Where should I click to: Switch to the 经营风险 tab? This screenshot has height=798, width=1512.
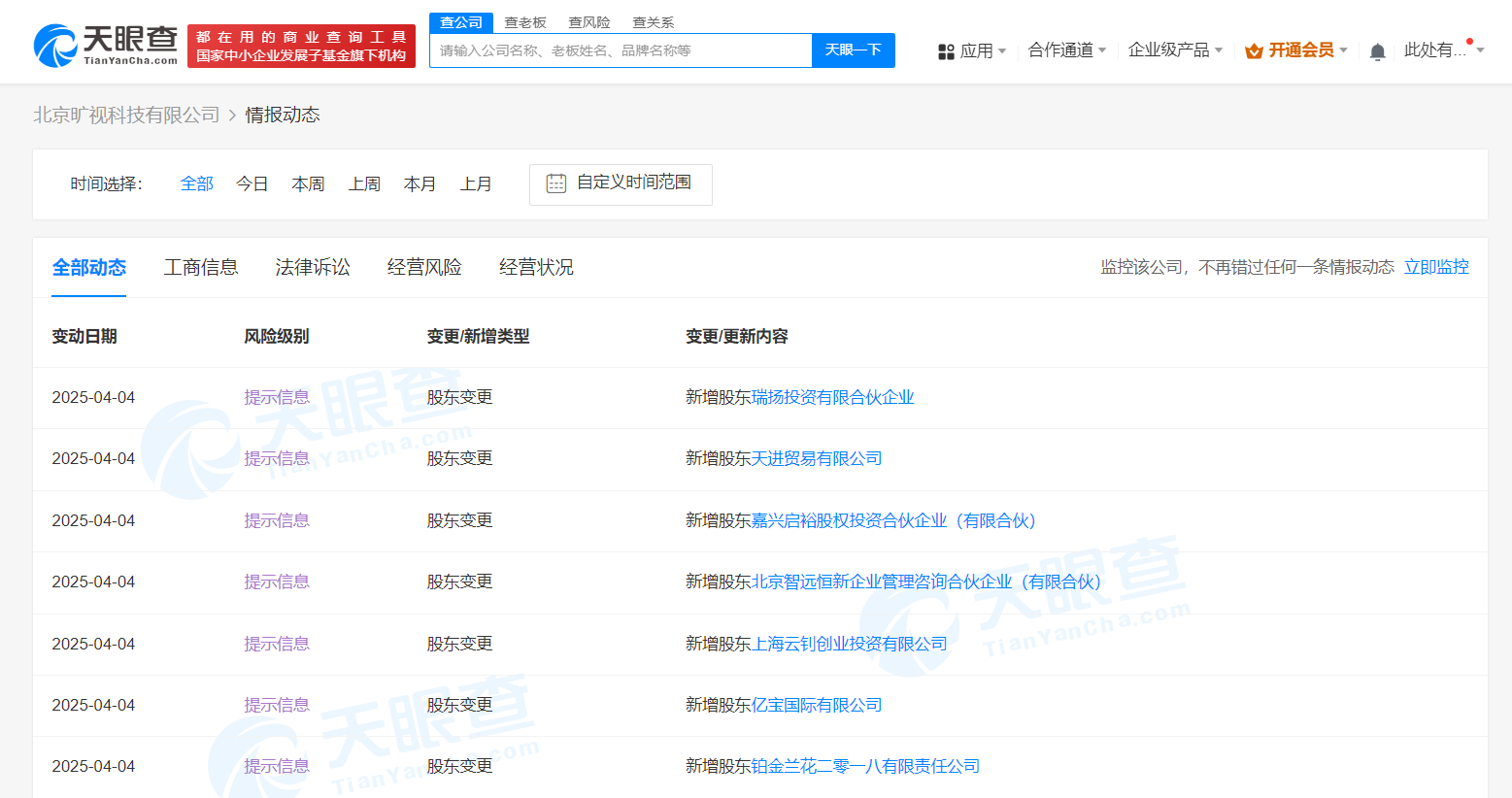(x=423, y=267)
